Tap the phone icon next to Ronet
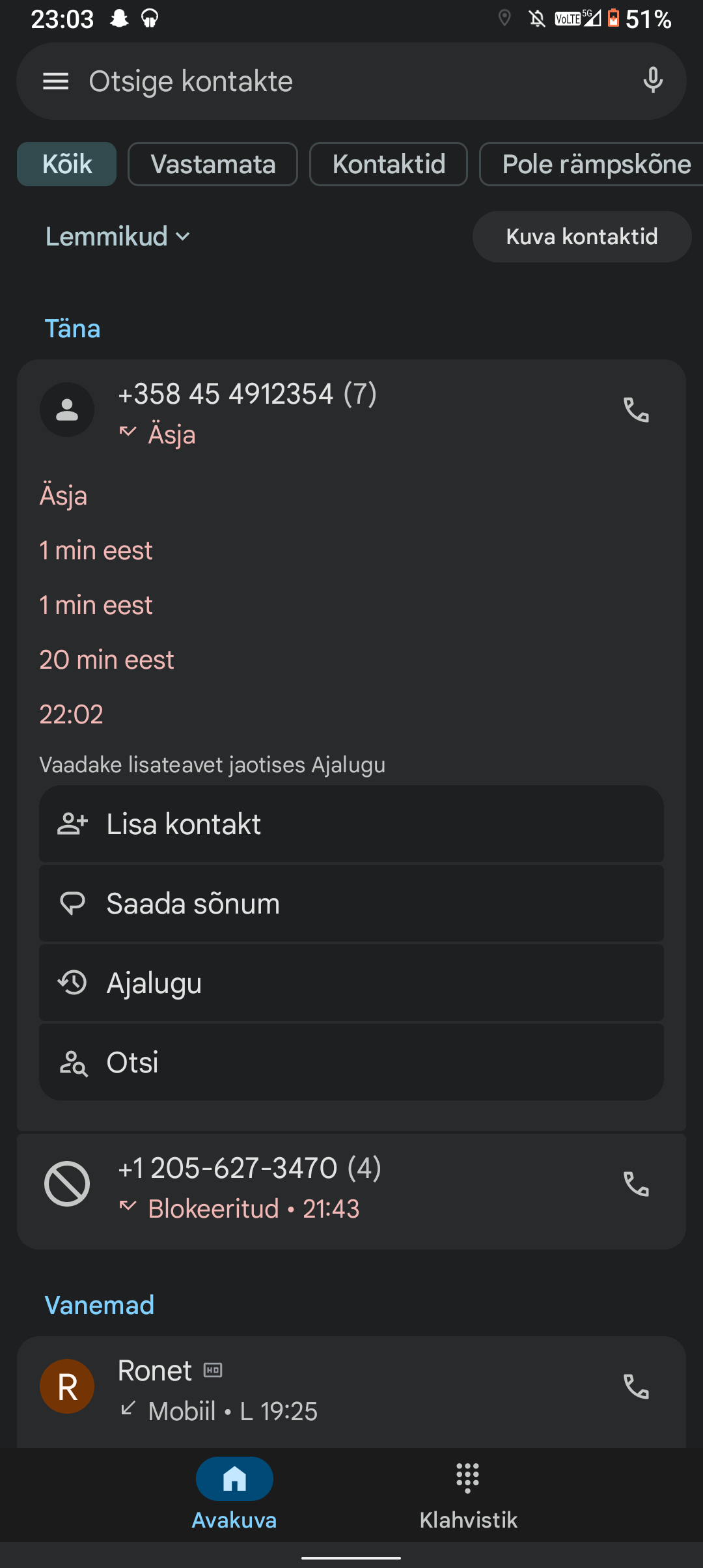The width and height of the screenshot is (703, 1568). (636, 1387)
